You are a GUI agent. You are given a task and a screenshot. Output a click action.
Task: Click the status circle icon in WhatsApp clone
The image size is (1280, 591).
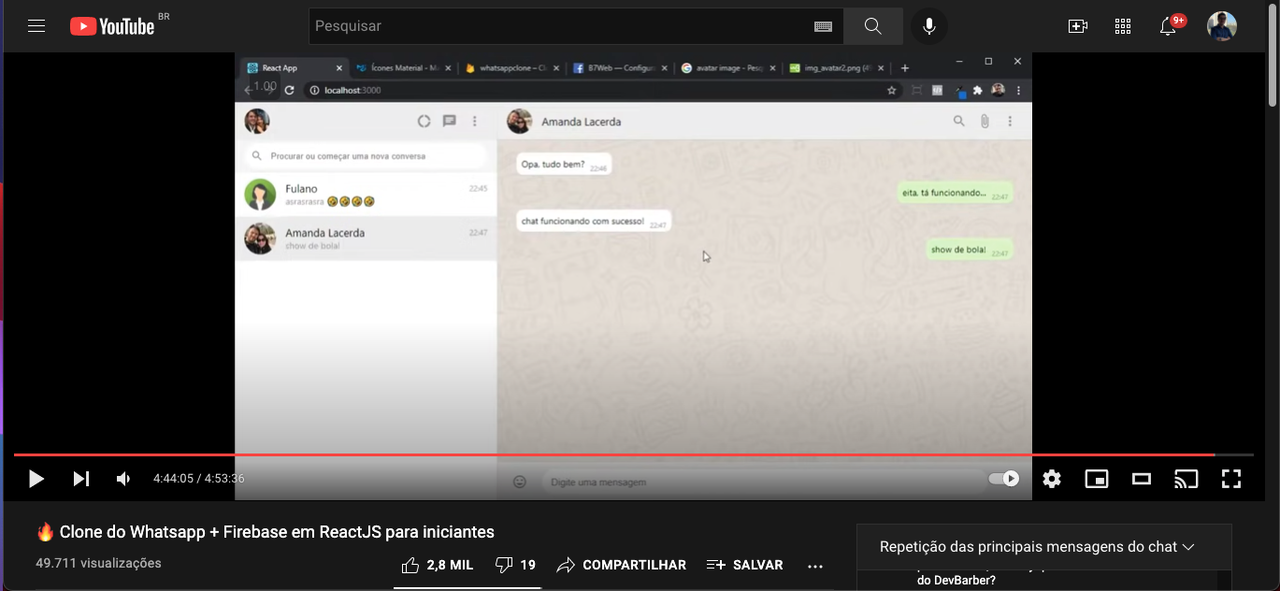(x=424, y=121)
